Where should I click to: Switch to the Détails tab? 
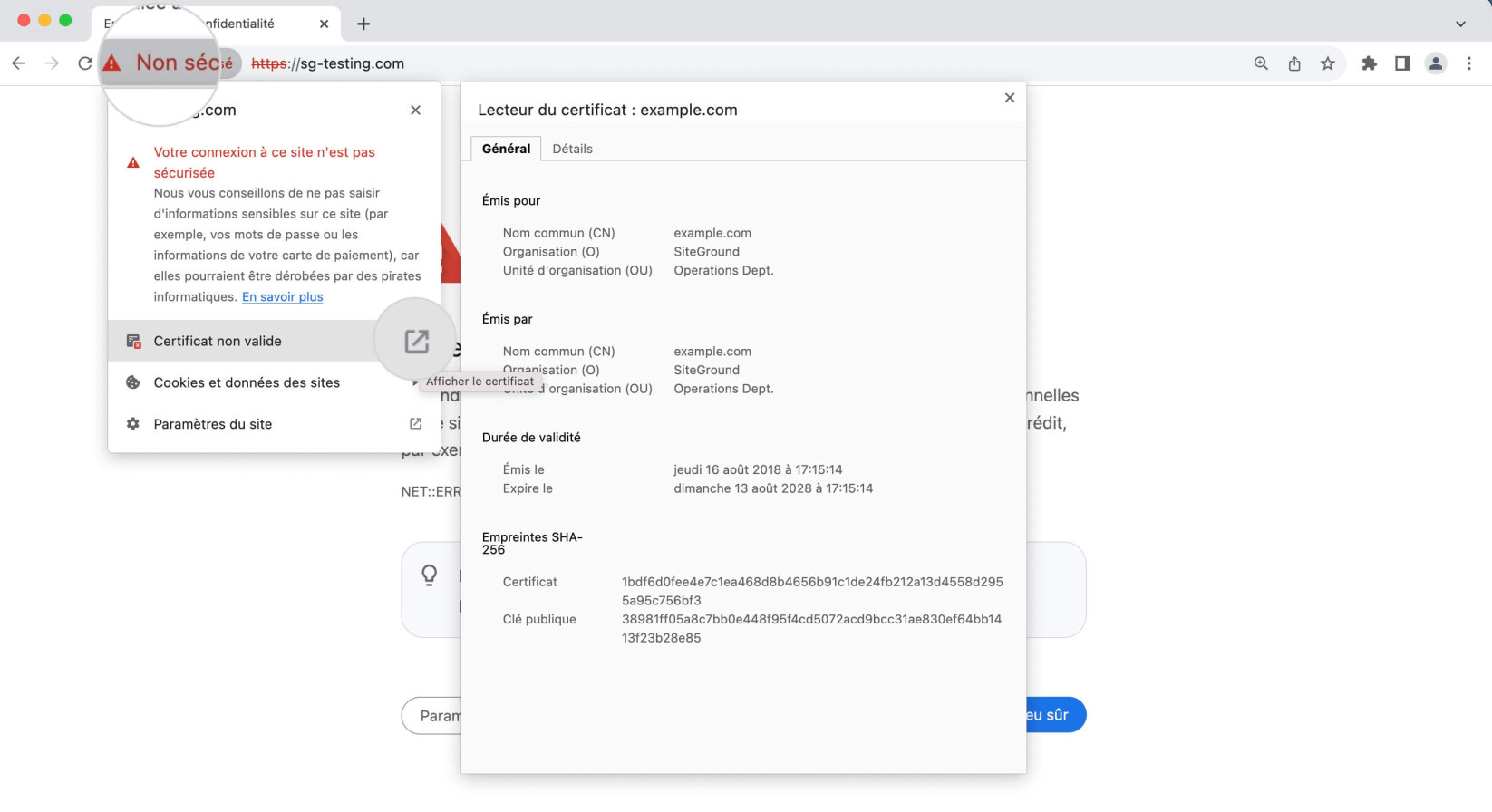click(x=572, y=149)
